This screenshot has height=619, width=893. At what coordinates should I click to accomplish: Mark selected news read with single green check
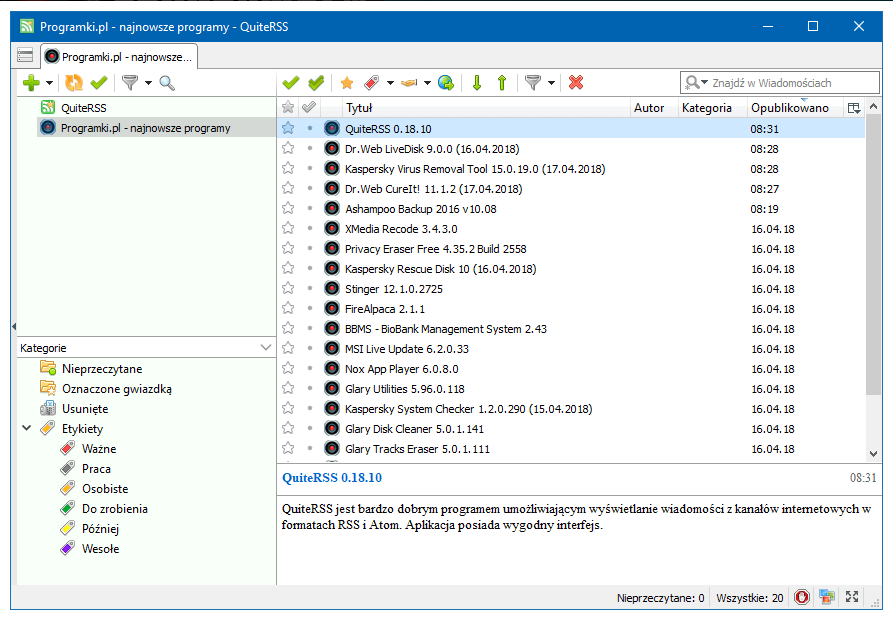pos(290,83)
